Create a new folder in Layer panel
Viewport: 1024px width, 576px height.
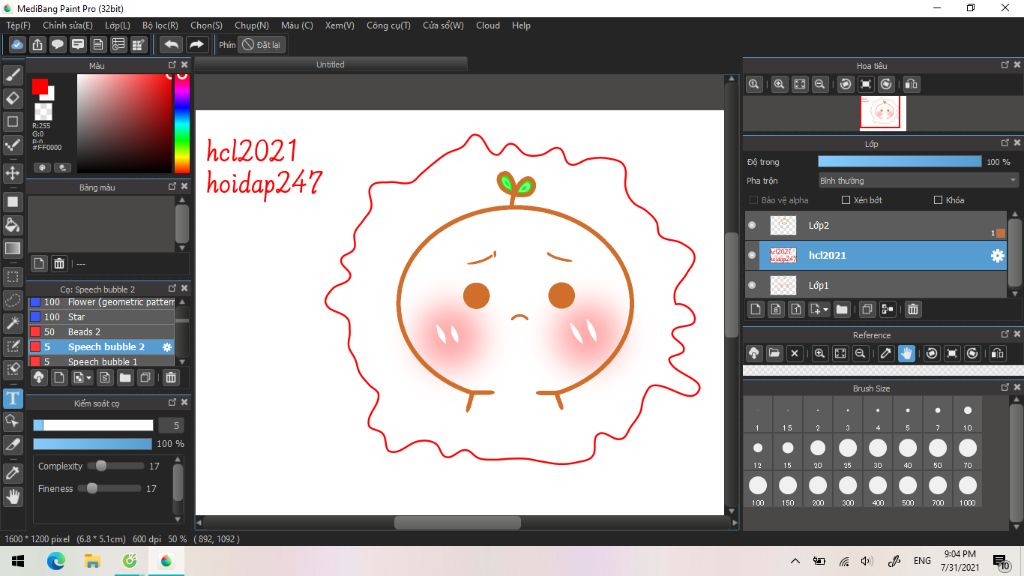tap(842, 310)
